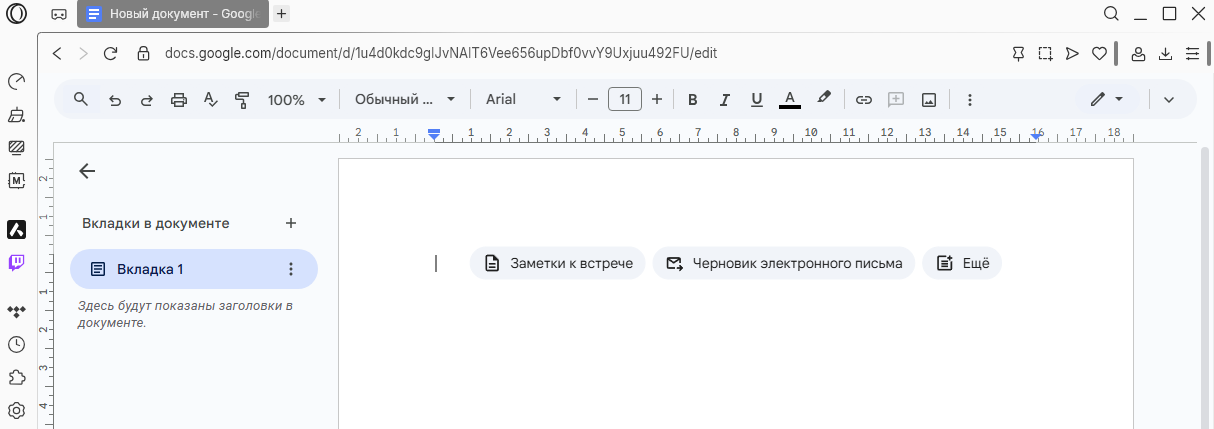The image size is (1214, 429).
Task: Open the black Aria icon in sidebar
Action: click(x=16, y=230)
